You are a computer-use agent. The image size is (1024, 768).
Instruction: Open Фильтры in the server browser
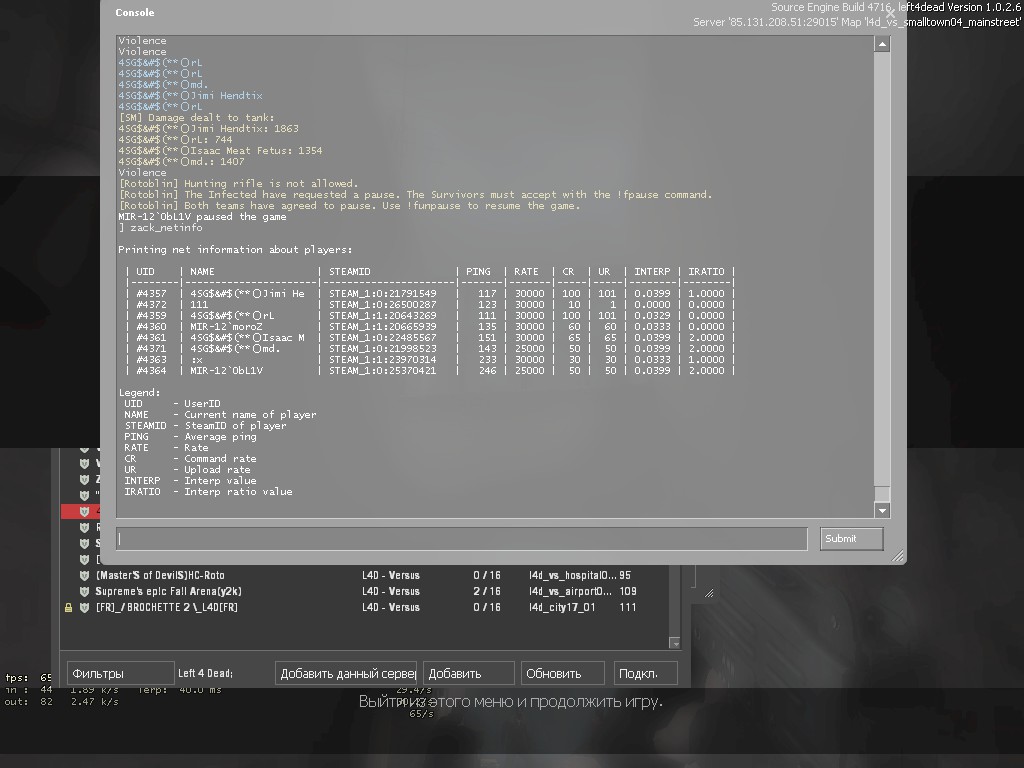point(120,673)
